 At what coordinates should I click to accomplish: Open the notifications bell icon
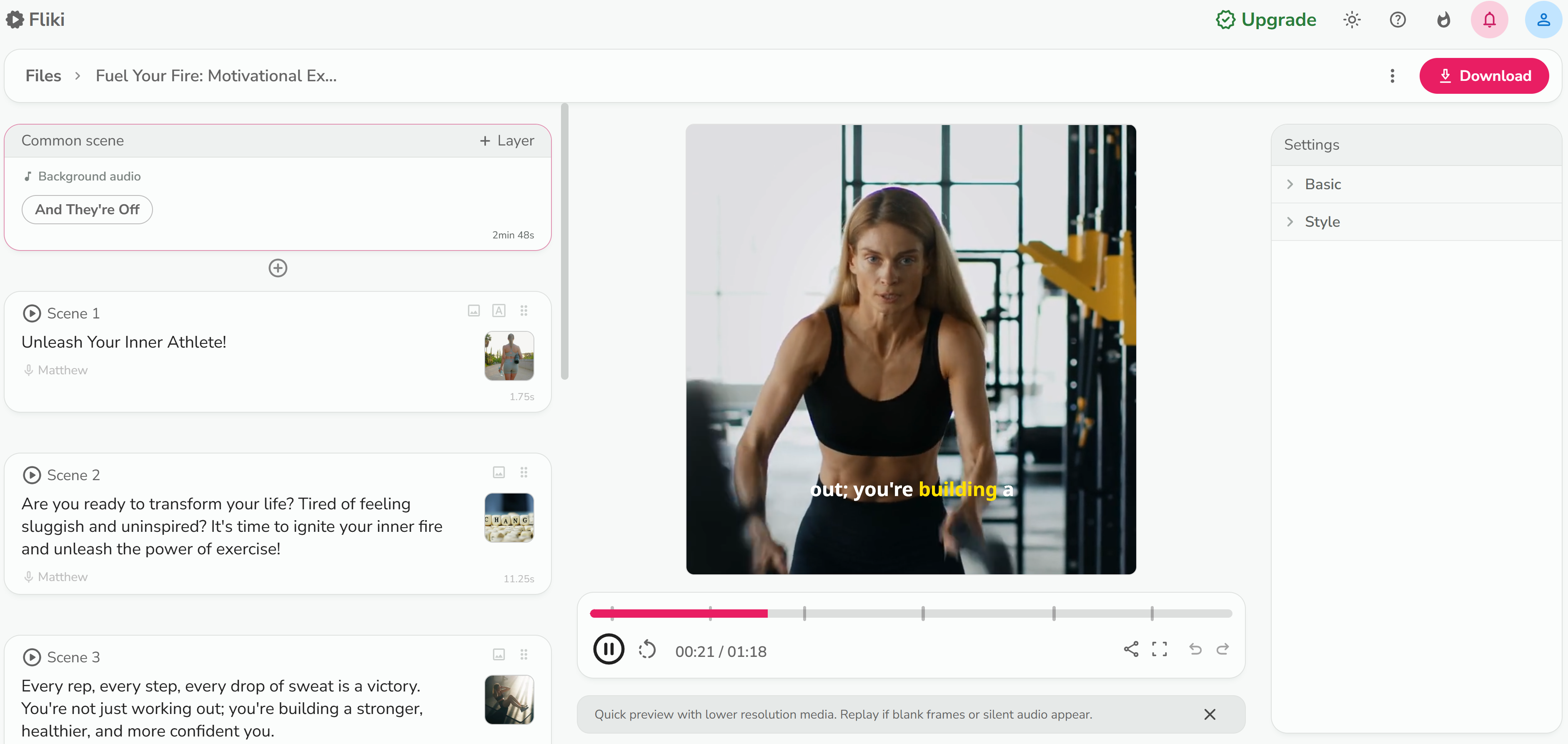click(x=1490, y=20)
